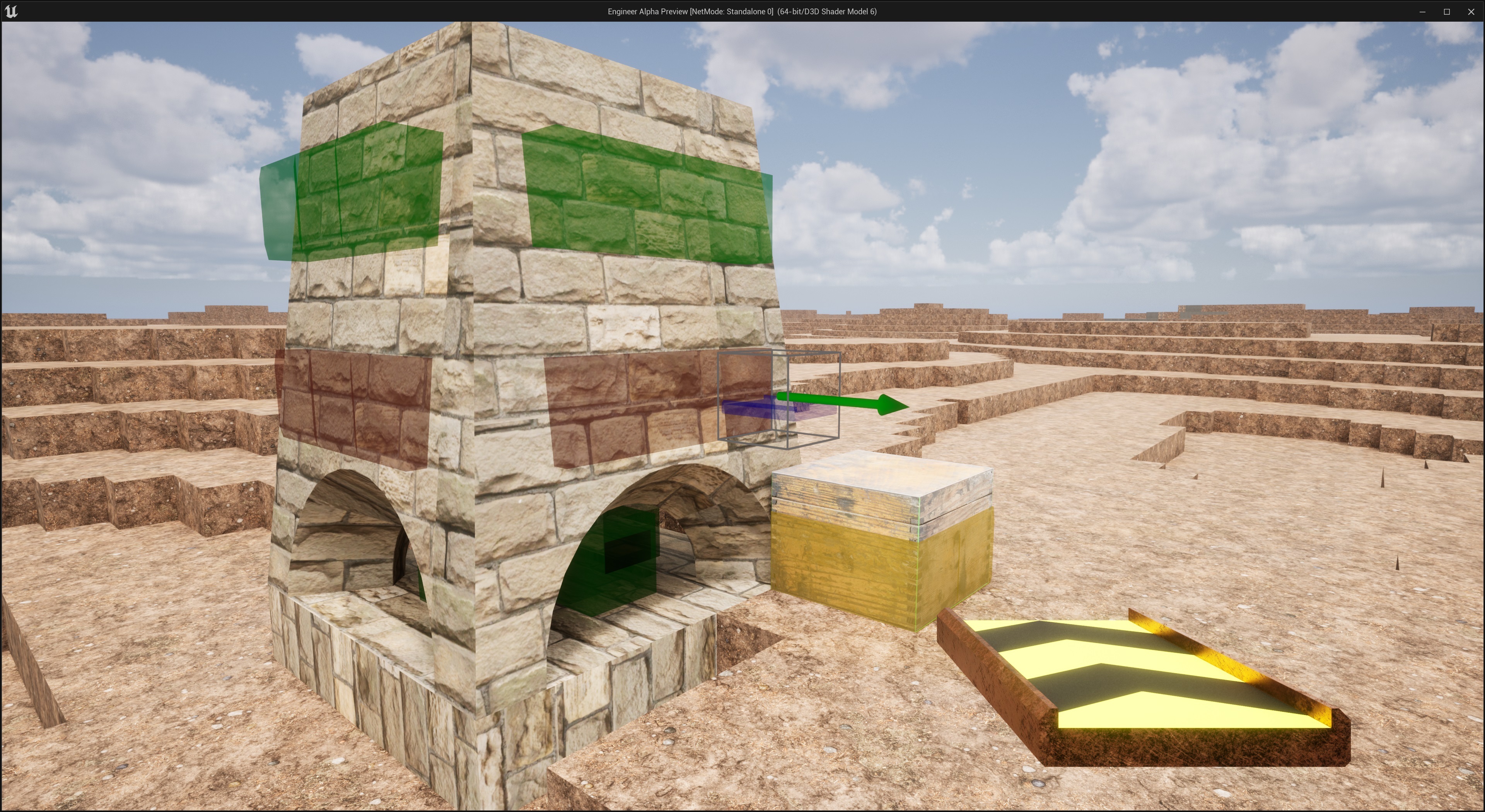Maximize the game preview window
Screen dimensions: 1485x812
click(x=1446, y=12)
